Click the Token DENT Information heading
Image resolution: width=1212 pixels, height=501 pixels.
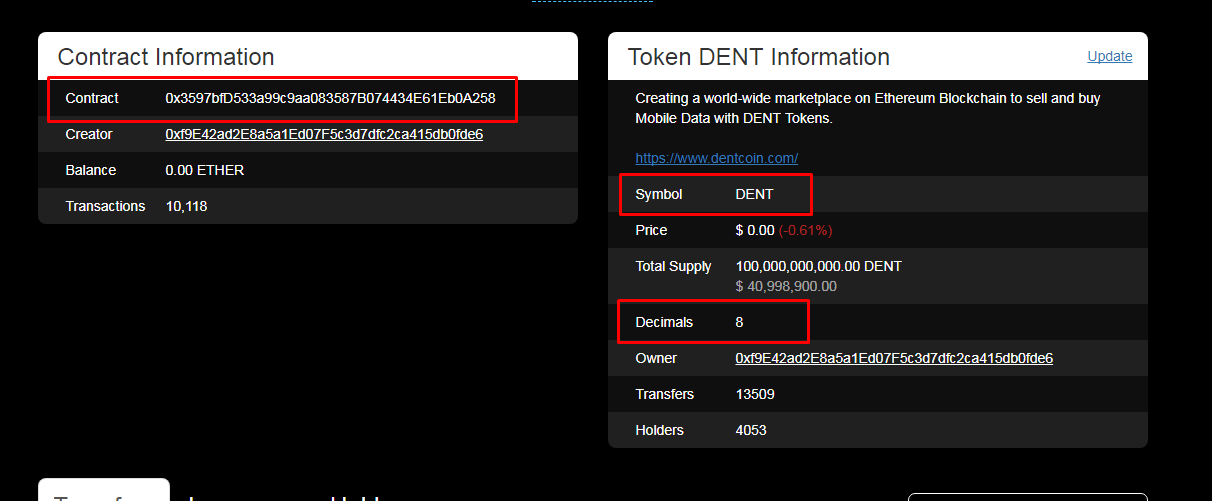point(759,57)
